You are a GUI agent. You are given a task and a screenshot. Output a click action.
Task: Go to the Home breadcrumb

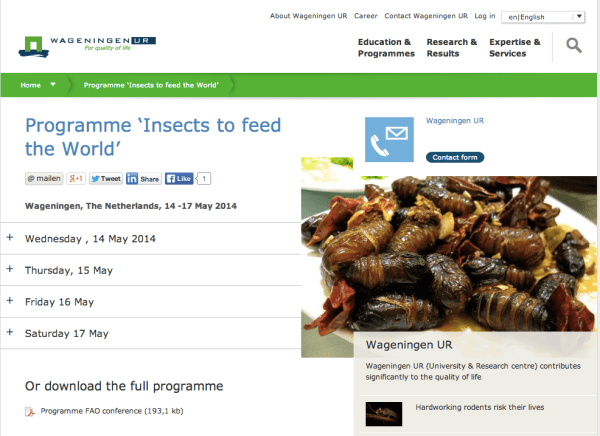pyautogui.click(x=31, y=85)
